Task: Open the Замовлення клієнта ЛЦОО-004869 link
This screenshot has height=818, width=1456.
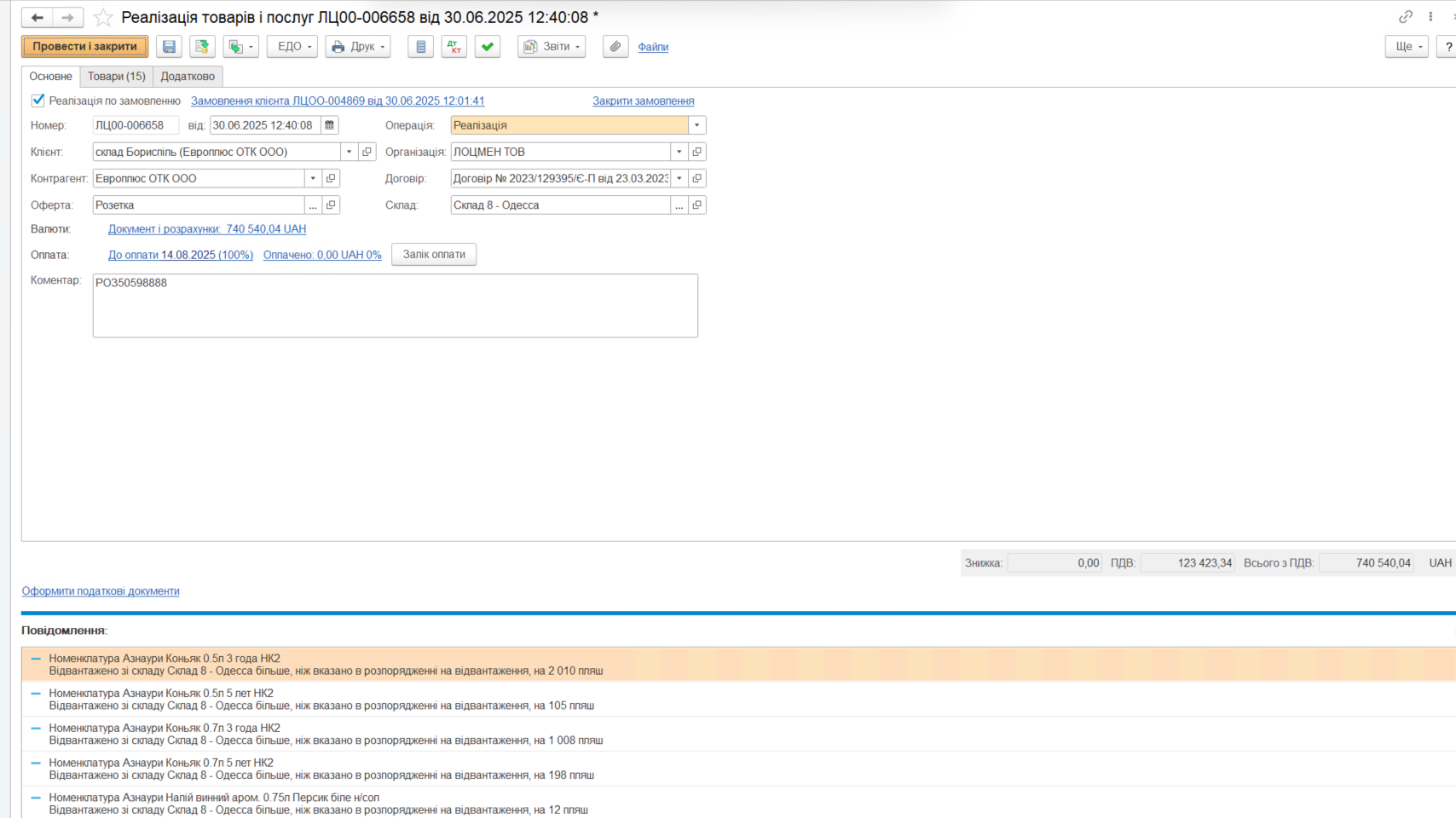Action: pyautogui.click(x=338, y=101)
